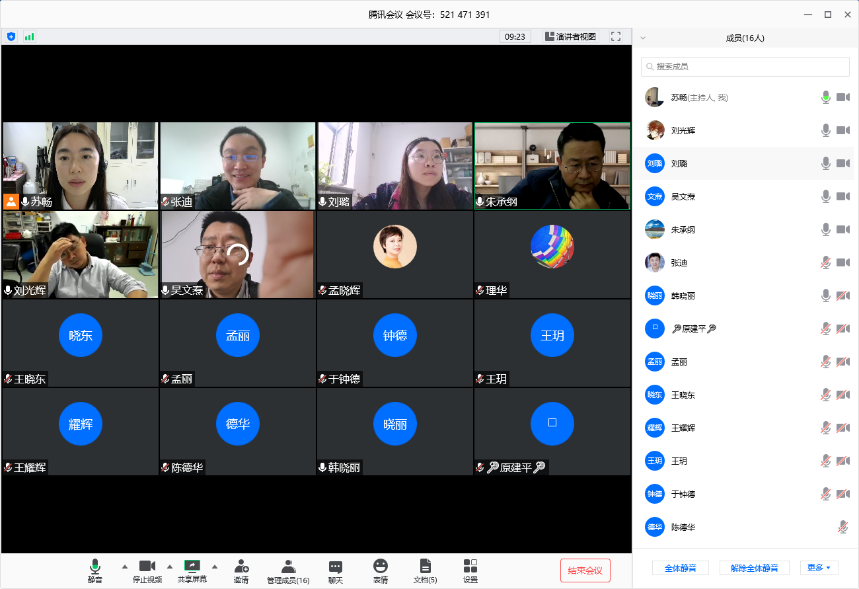Click the green network signal icon
This screenshot has width=859, height=589.
pyautogui.click(x=29, y=36)
